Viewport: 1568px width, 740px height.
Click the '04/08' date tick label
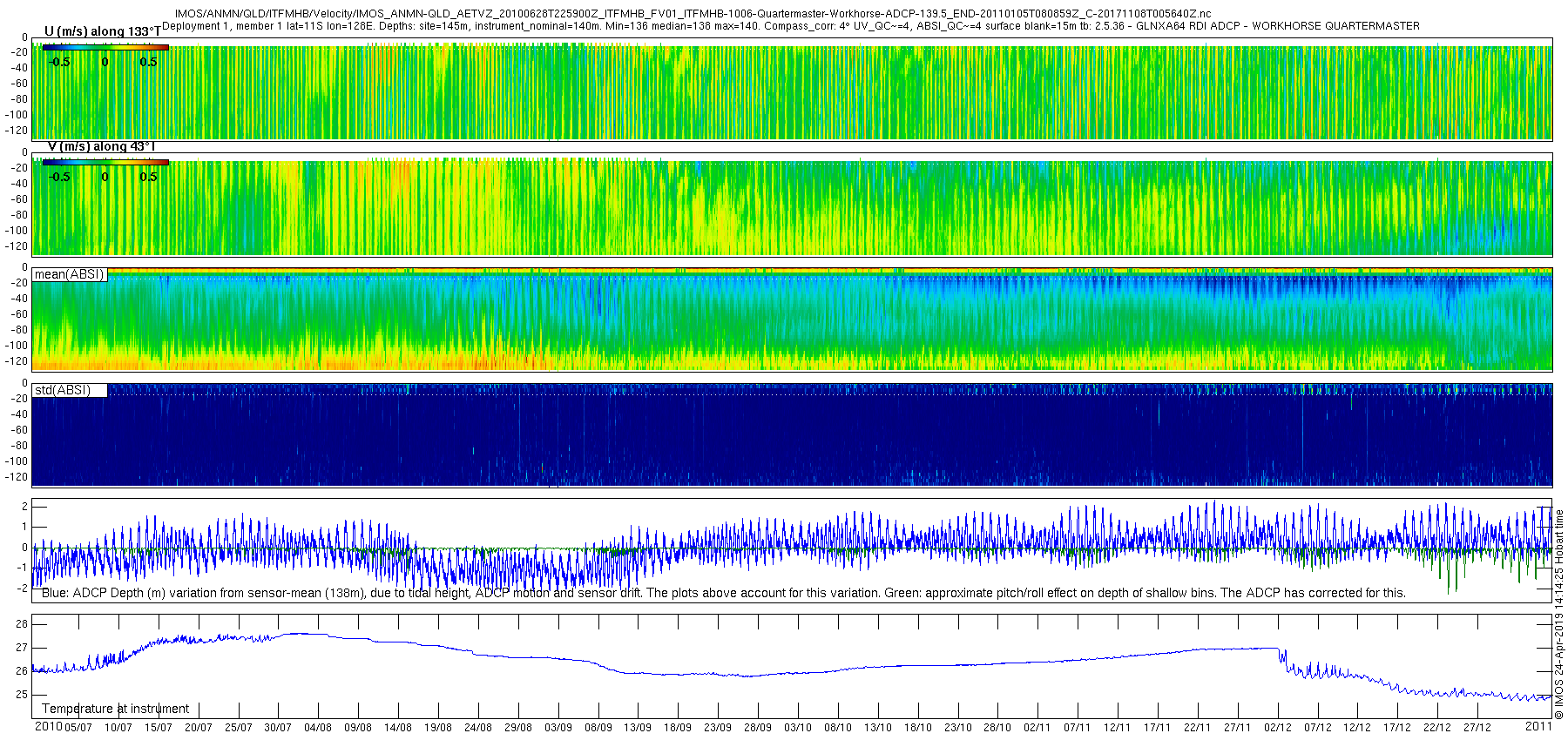pyautogui.click(x=318, y=728)
